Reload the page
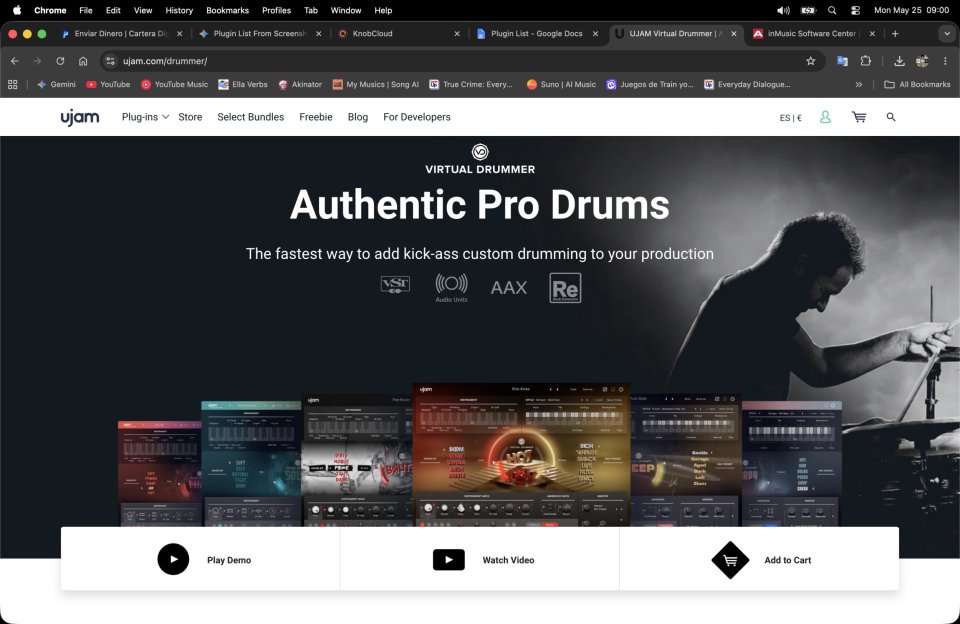The width and height of the screenshot is (960, 624). pyautogui.click(x=60, y=61)
